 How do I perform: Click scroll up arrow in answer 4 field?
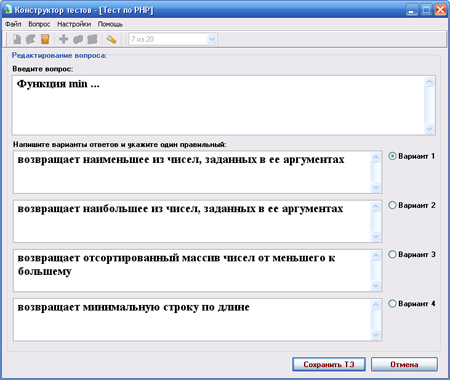pos(376,305)
